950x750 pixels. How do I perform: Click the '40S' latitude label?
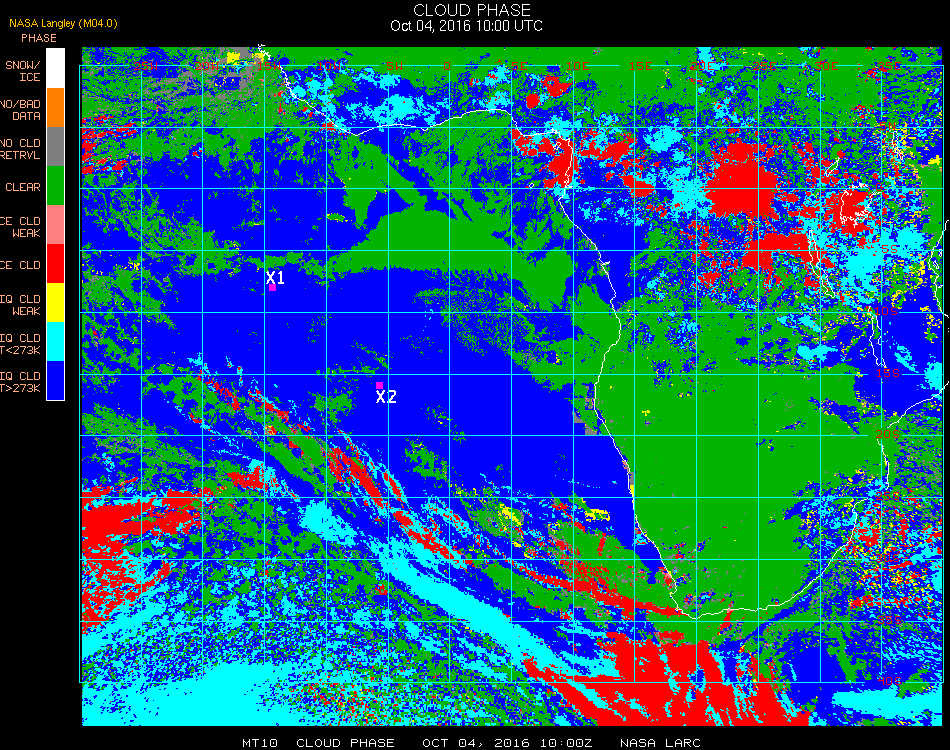890,681
